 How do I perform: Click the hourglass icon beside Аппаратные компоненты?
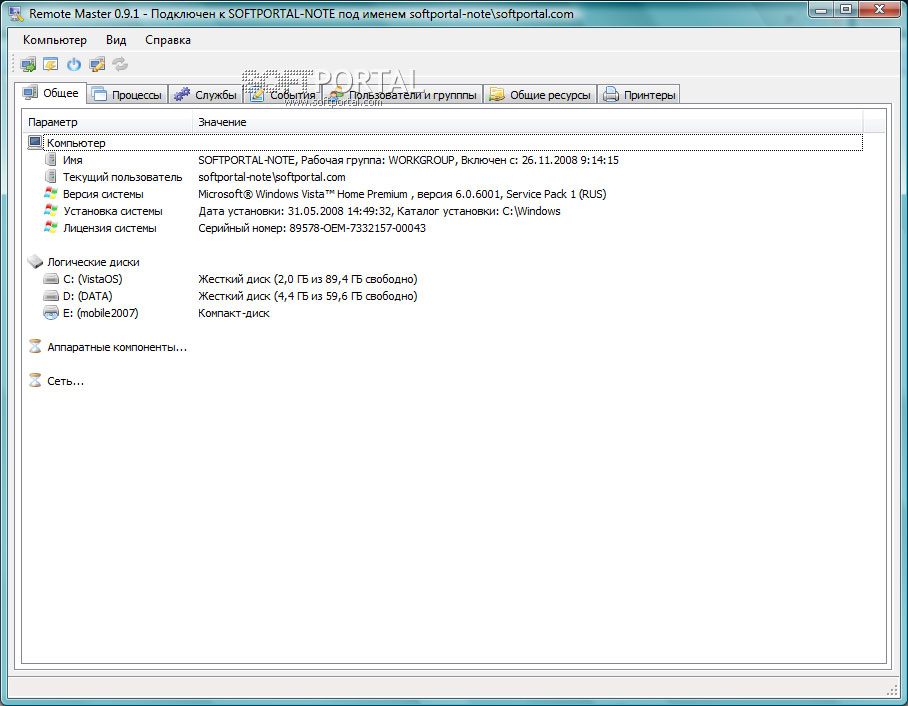tap(35, 347)
